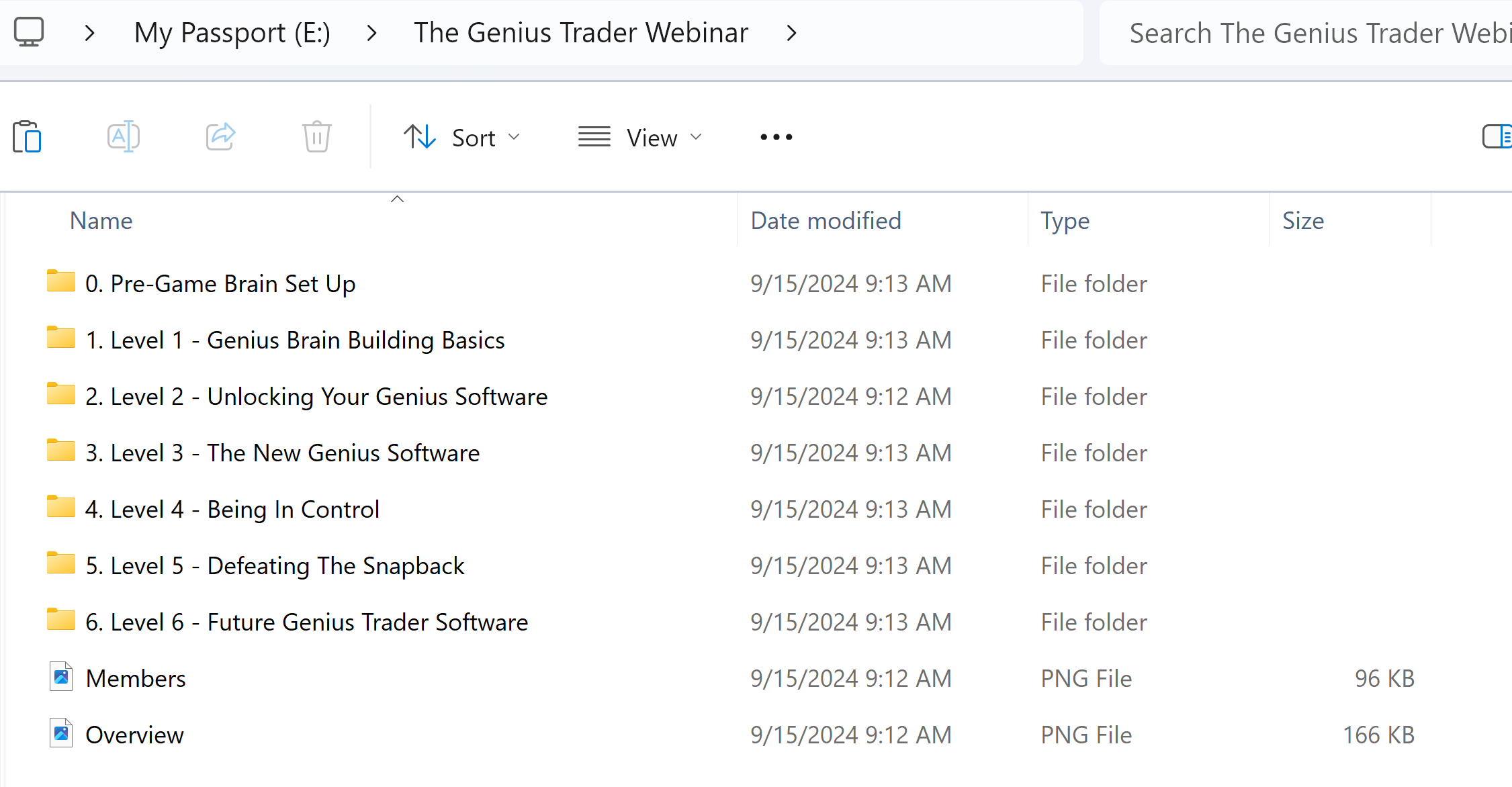Click the Paste clipboard icon
This screenshot has width=1512, height=787.
tap(27, 137)
